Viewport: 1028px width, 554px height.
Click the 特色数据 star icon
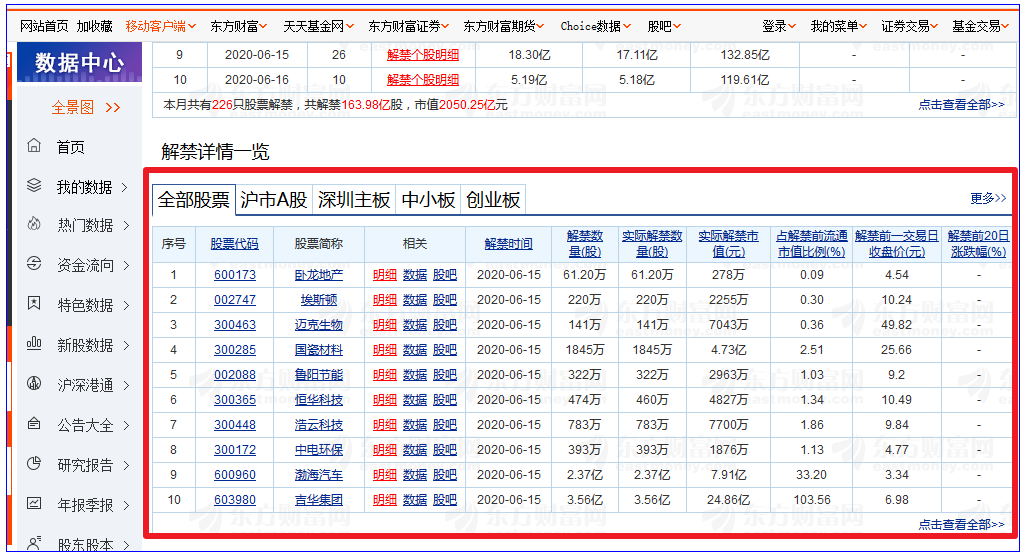tap(34, 304)
